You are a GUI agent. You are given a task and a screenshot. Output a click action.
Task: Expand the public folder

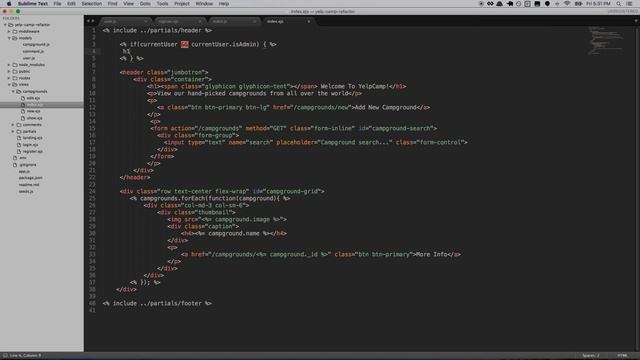(9, 71)
